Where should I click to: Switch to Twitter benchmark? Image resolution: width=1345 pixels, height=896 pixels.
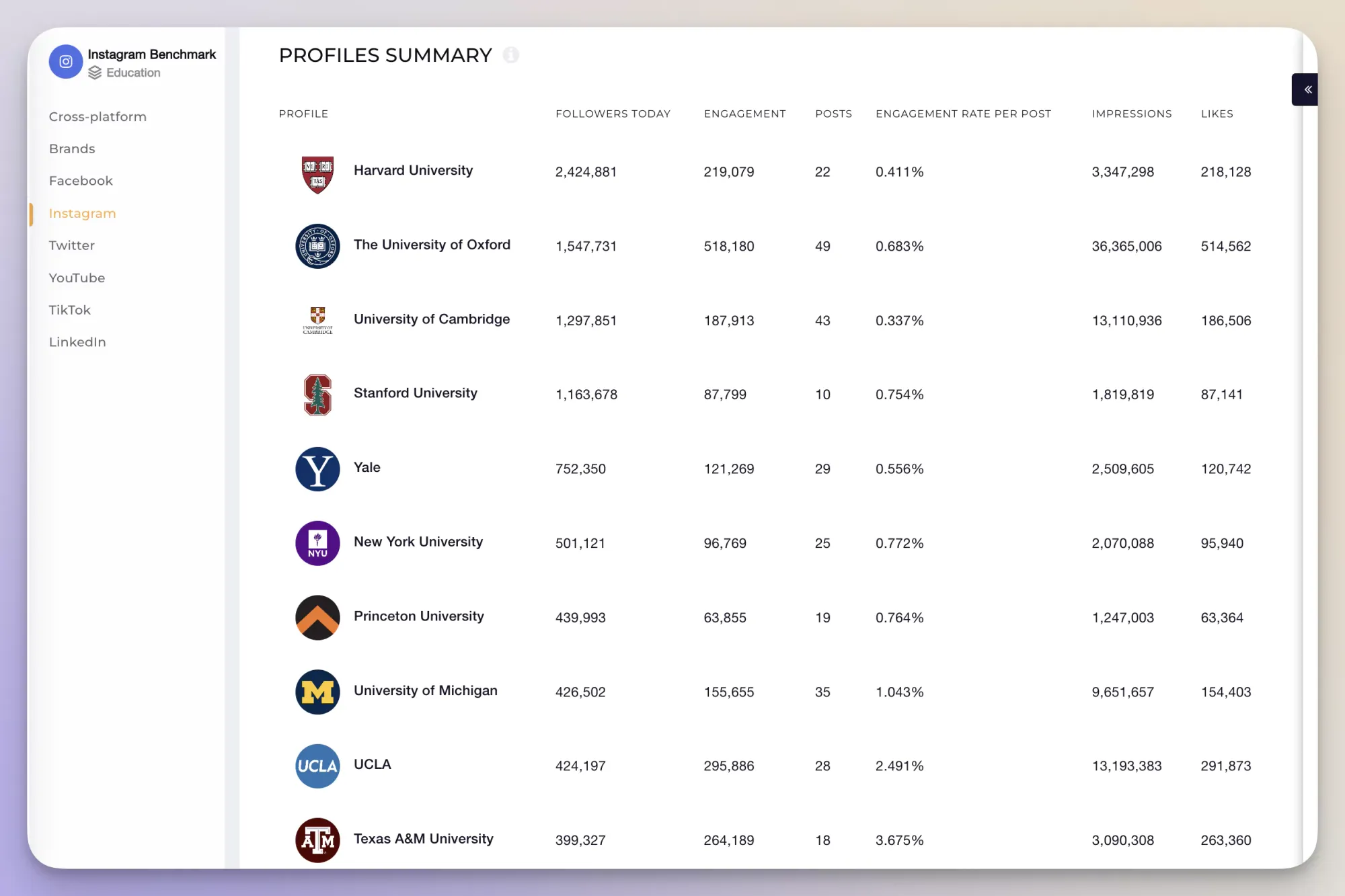pyautogui.click(x=72, y=245)
